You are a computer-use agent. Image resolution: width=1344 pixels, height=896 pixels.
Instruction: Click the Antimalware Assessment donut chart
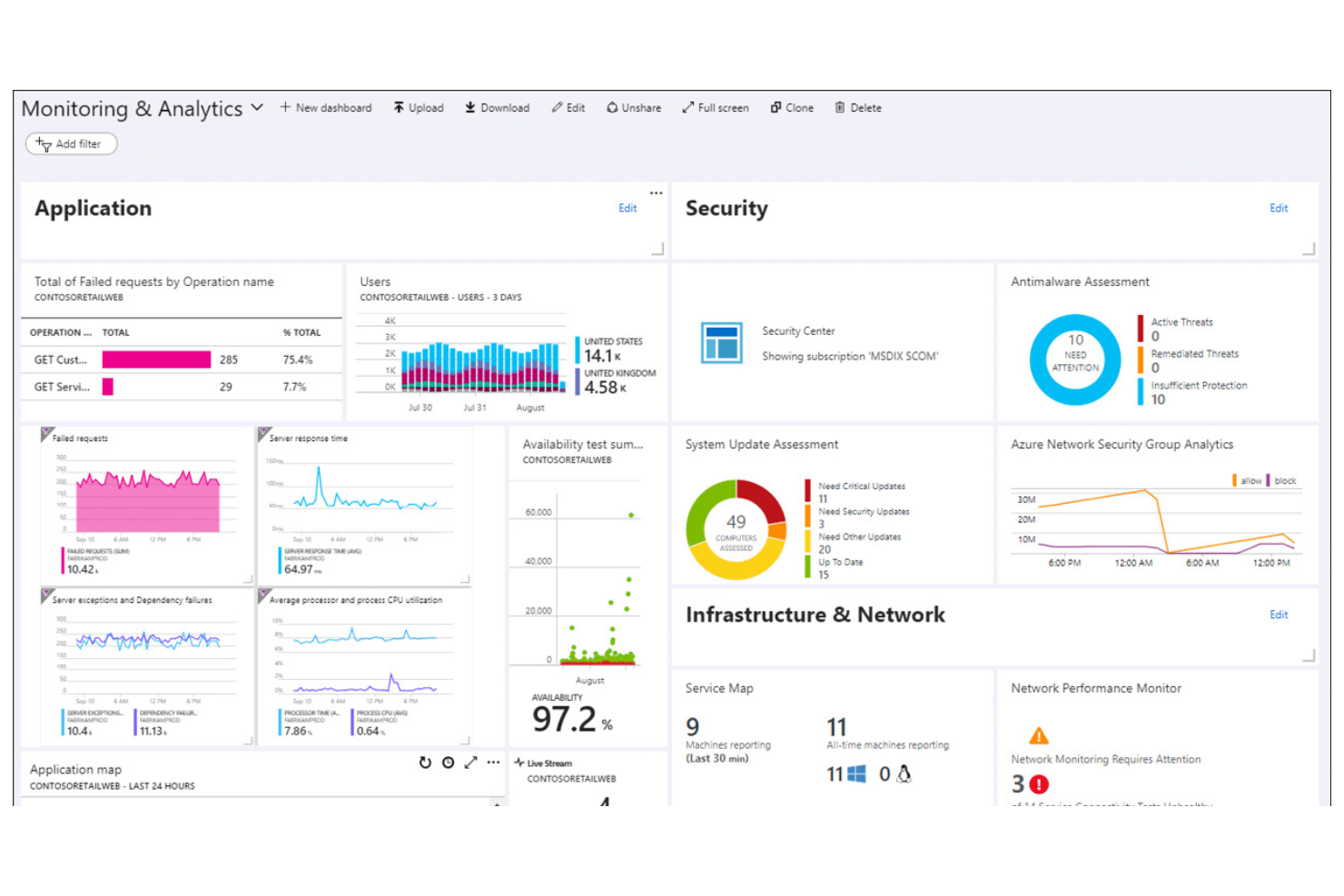click(1074, 359)
